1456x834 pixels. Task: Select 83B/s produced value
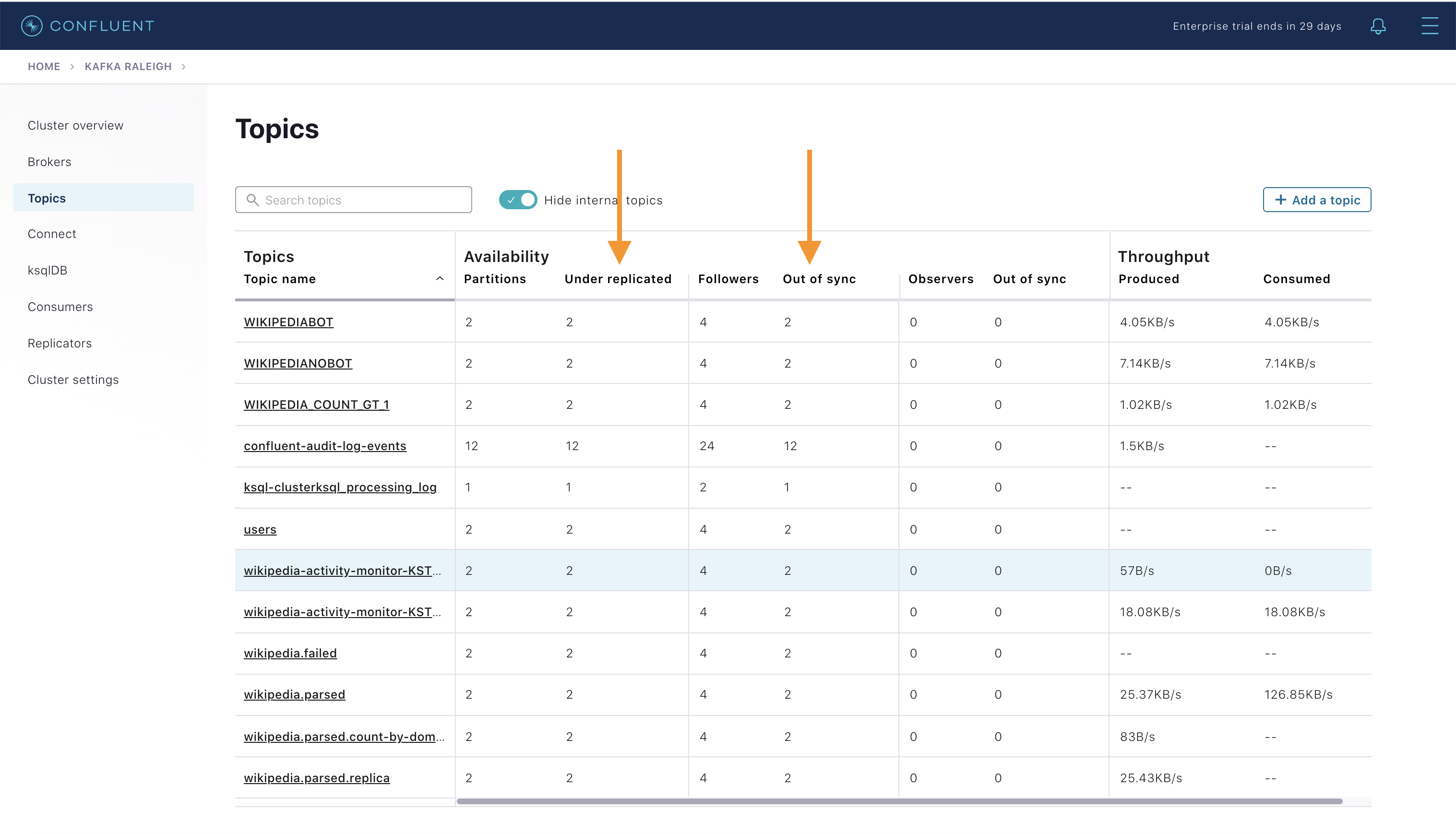tap(1137, 737)
